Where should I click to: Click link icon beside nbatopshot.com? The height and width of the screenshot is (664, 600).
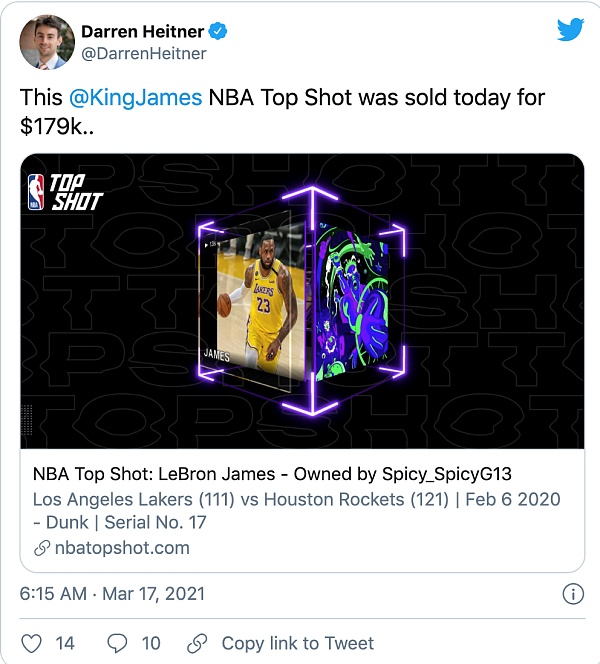pos(42,548)
